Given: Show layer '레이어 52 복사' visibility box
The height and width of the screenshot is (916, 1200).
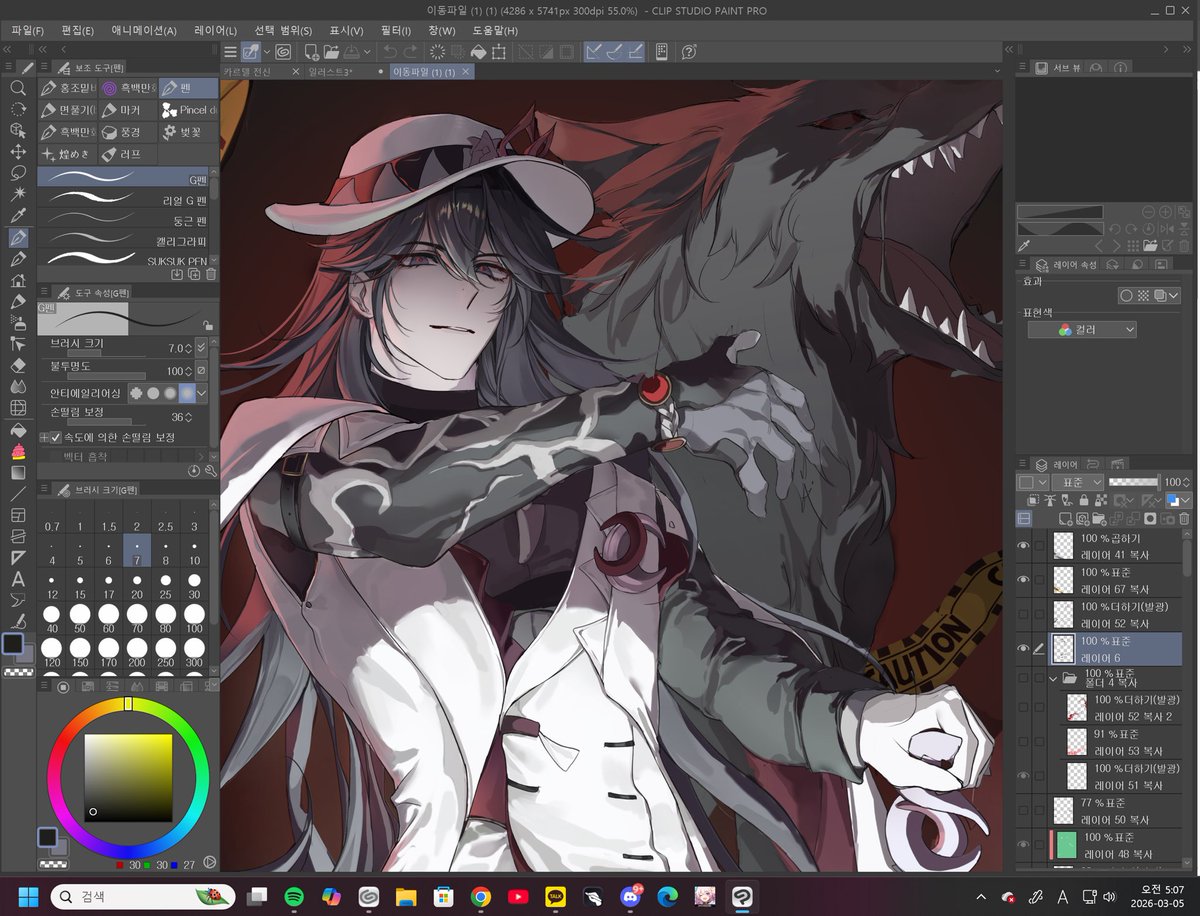Looking at the screenshot, I should tap(1023, 614).
